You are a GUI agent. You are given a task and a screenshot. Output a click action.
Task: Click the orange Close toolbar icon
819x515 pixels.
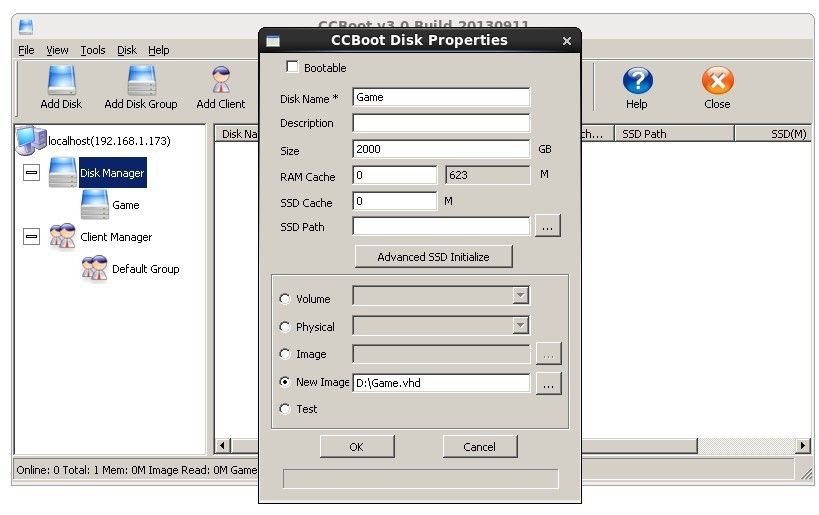tap(718, 81)
